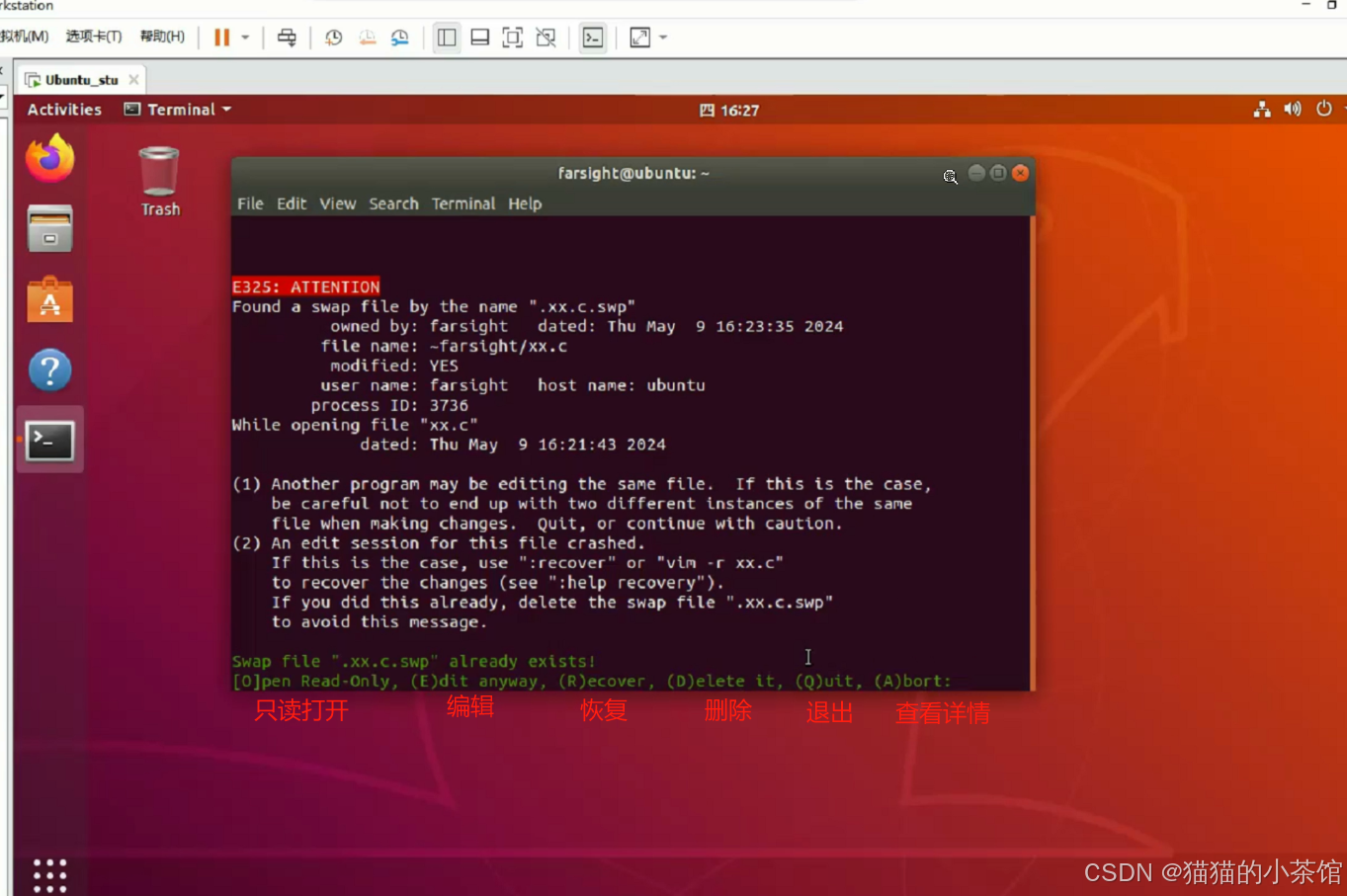Image resolution: width=1347 pixels, height=896 pixels.
Task: Select the Terminal icon in the dock
Action: point(49,441)
